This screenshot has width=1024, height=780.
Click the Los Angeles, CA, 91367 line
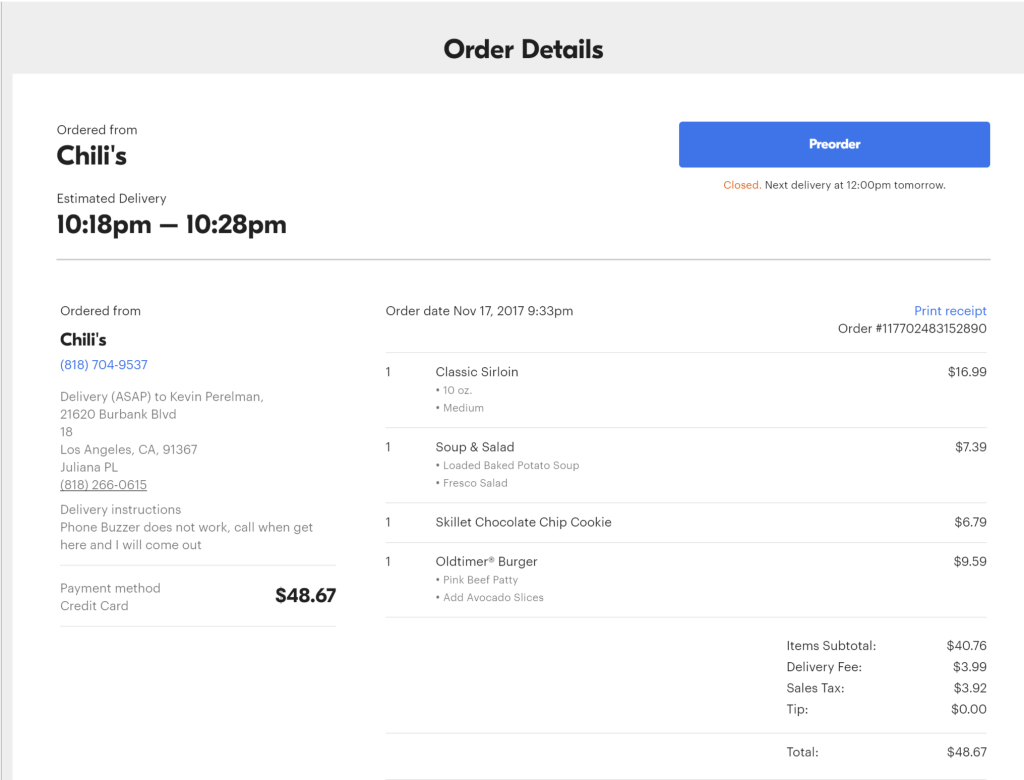pos(129,449)
